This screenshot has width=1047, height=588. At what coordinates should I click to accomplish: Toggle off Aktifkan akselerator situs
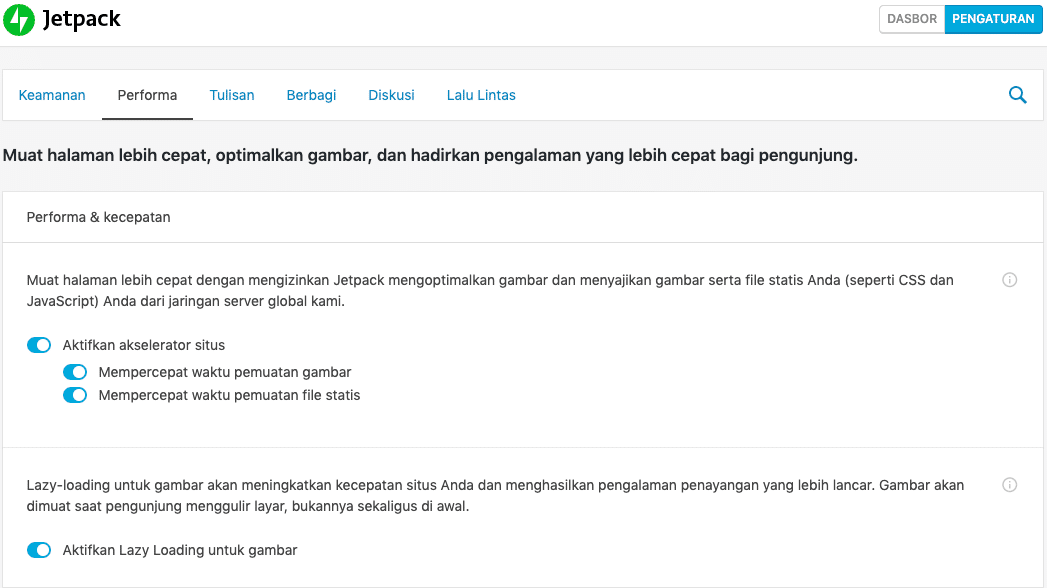pyautogui.click(x=39, y=345)
